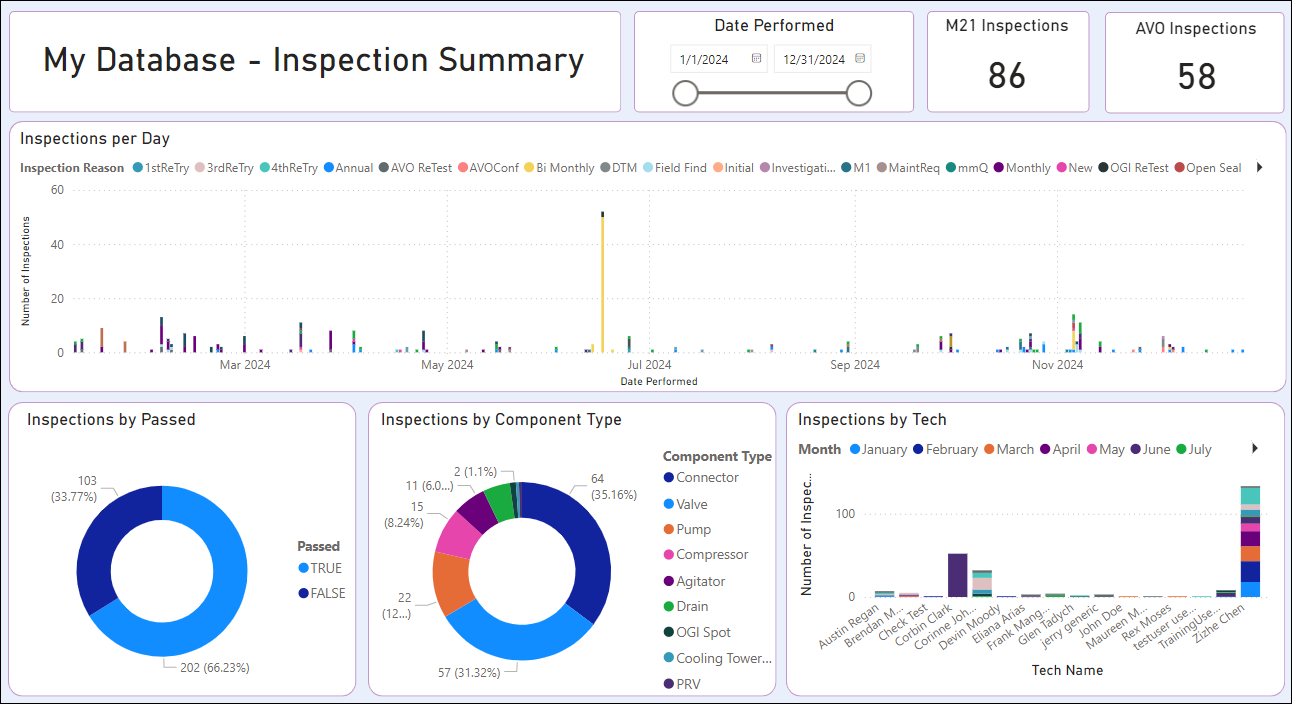The image size is (1292, 704).
Task: Click the Drain component type legend item
Action: 684,606
